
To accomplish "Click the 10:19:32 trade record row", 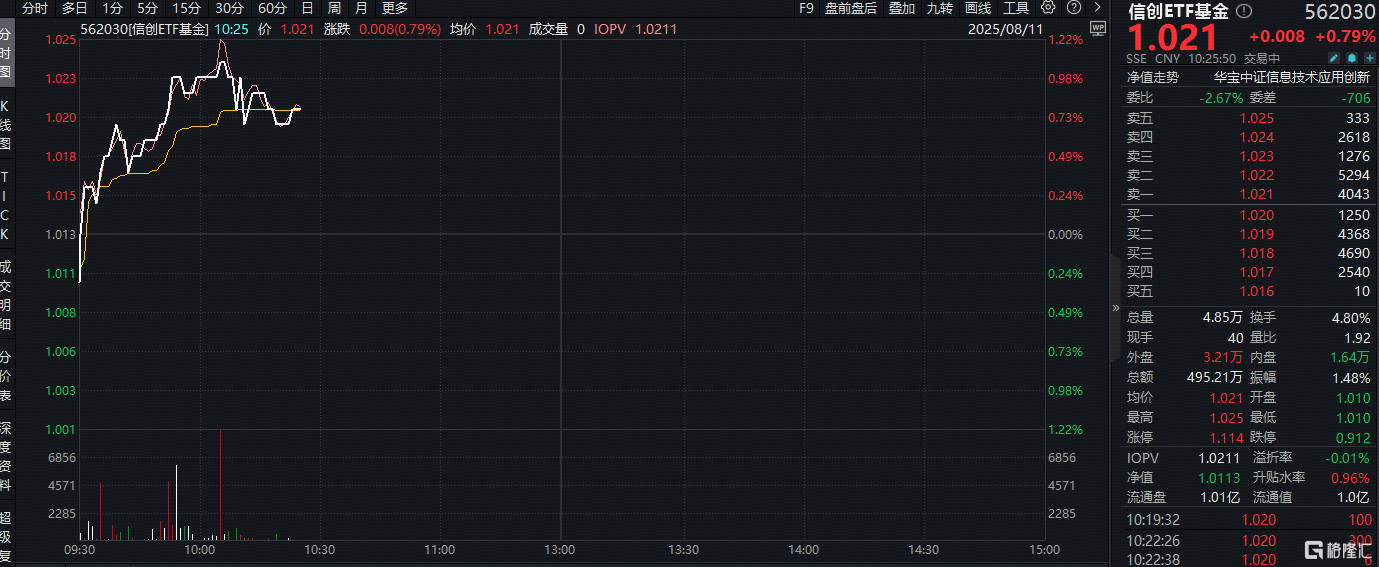I will [1248, 520].
